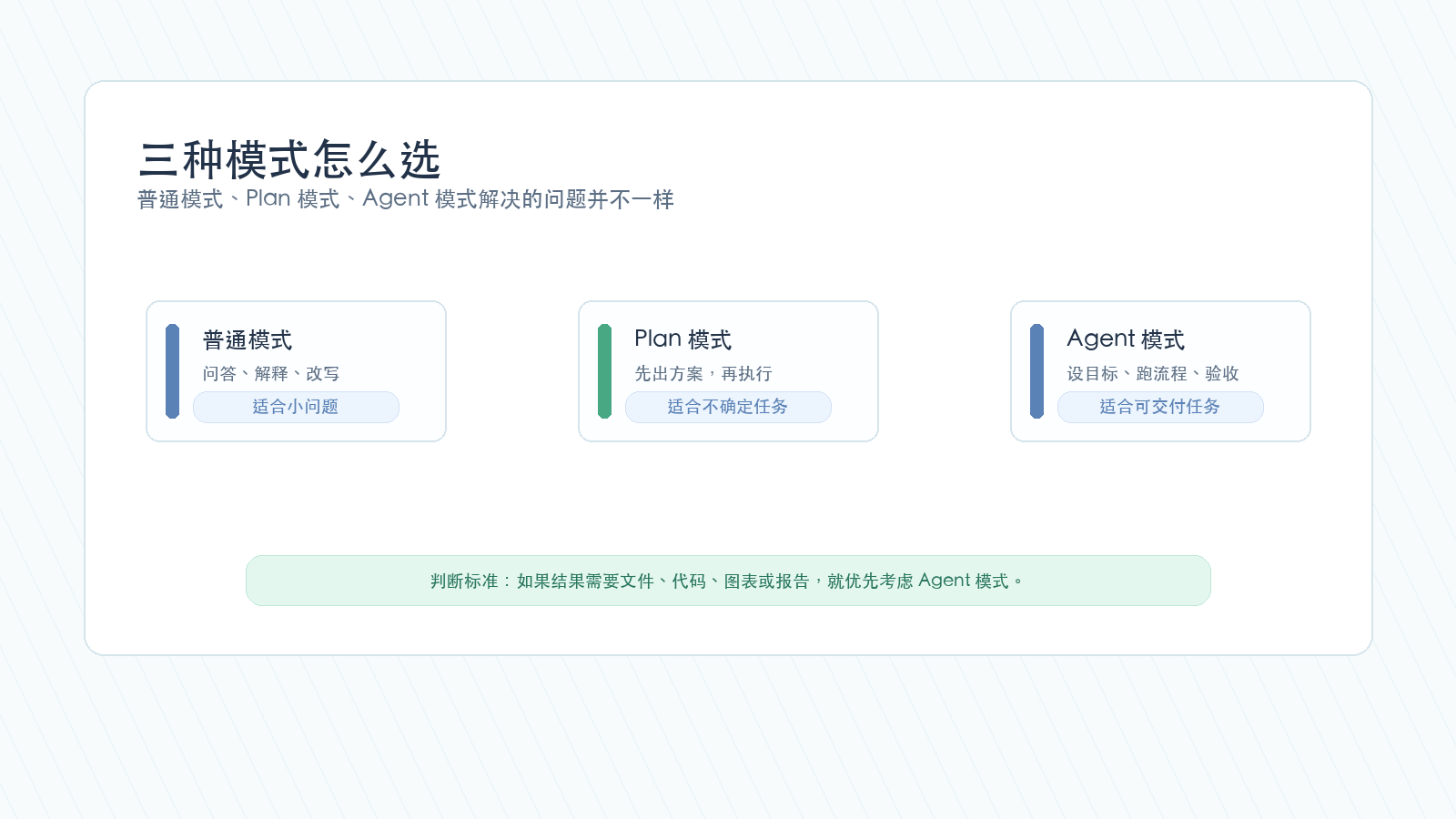1456x819 pixels.
Task: Click the 适合小问题 pill
Action: [296, 407]
